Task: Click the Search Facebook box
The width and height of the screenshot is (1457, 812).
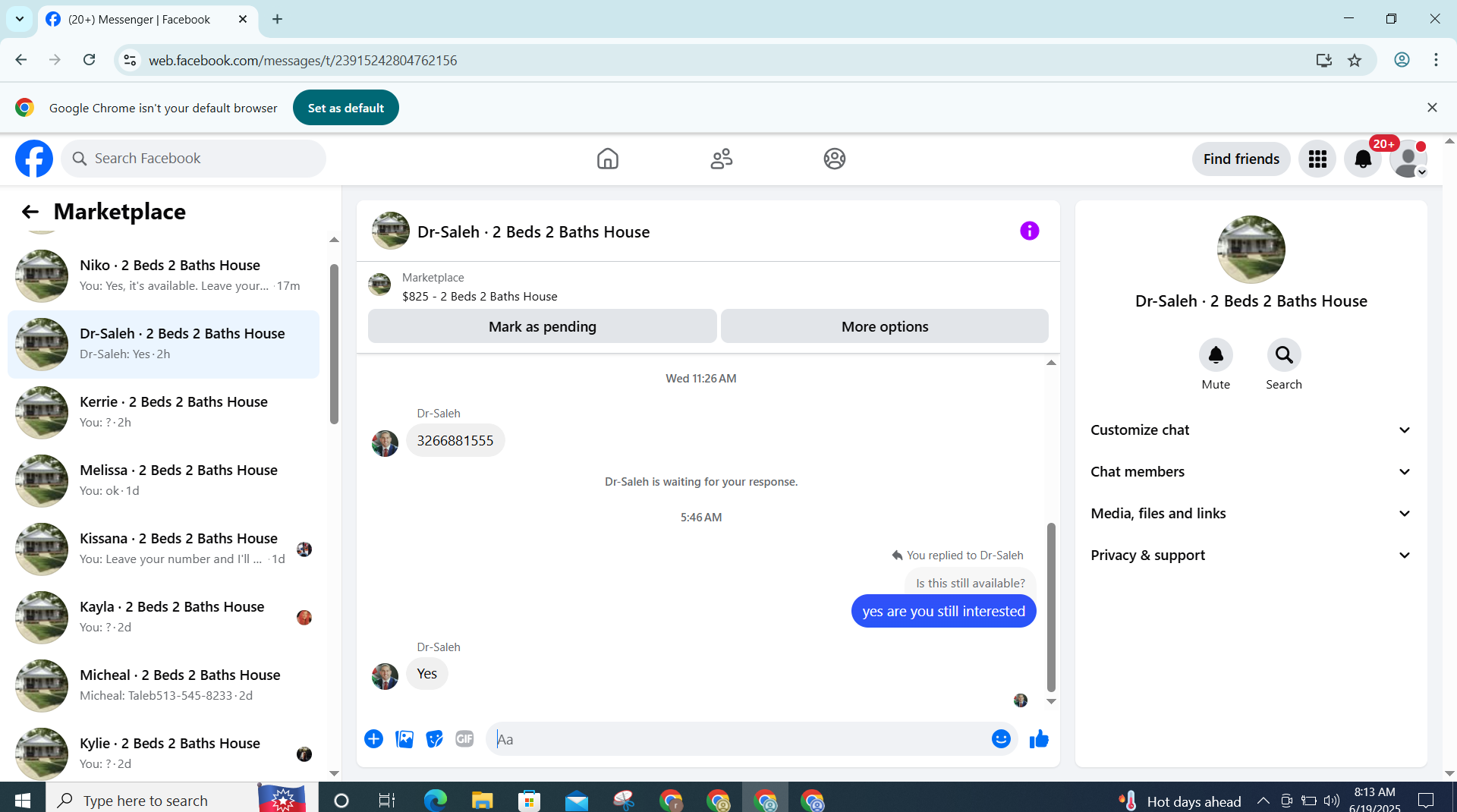Action: pos(194,159)
